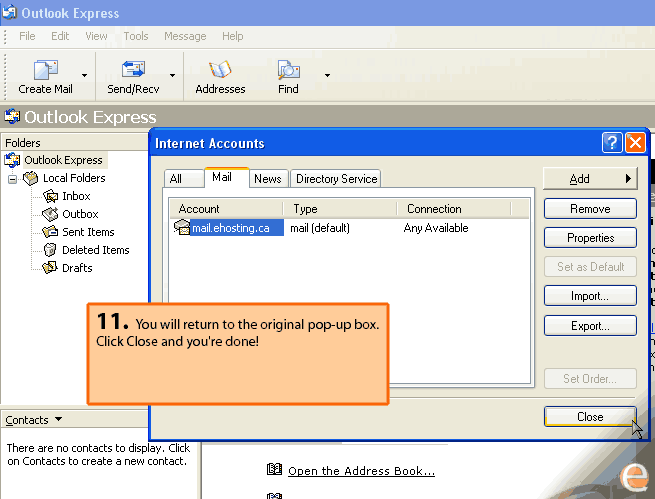This screenshot has width=655, height=499.
Task: Select the mail.ehosting.ca account entry
Action: [230, 228]
